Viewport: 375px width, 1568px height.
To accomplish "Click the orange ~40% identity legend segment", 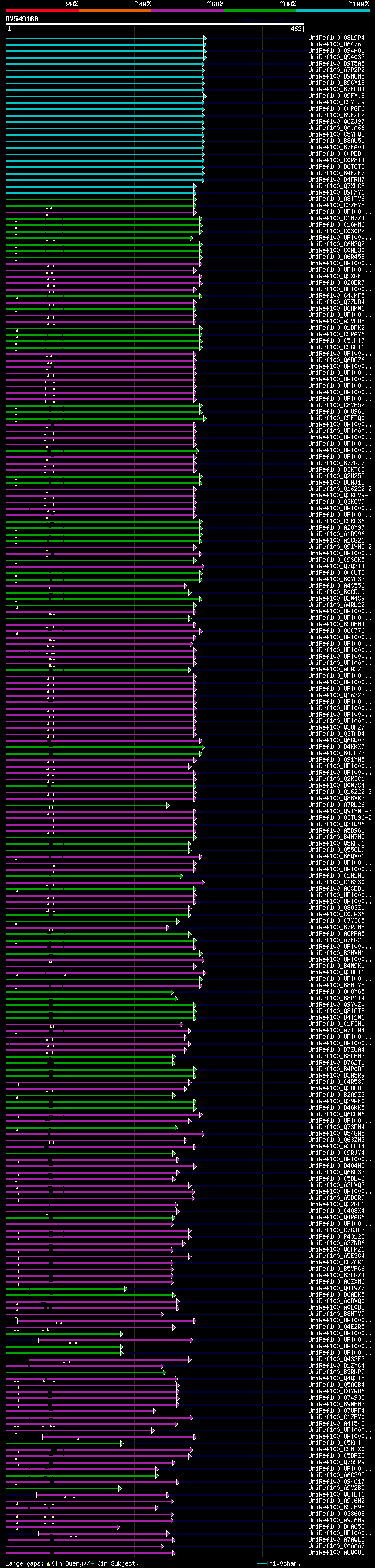I will point(115,11).
